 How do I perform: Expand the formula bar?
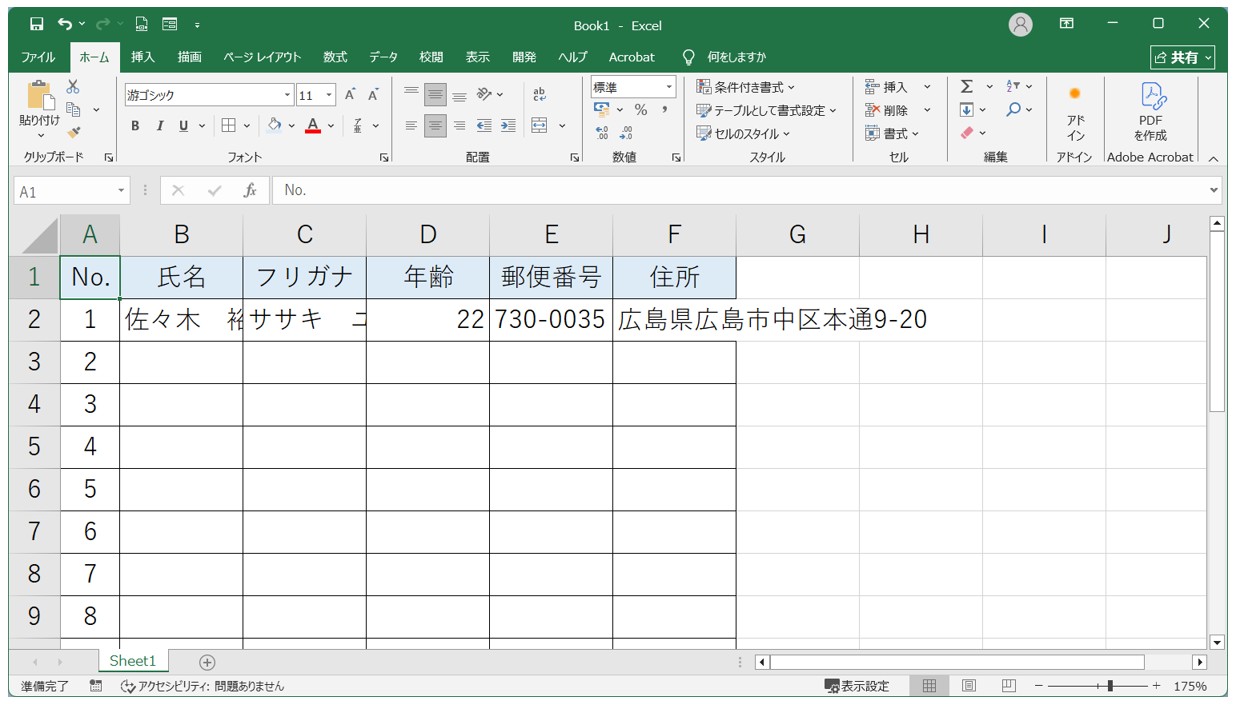click(x=1214, y=190)
